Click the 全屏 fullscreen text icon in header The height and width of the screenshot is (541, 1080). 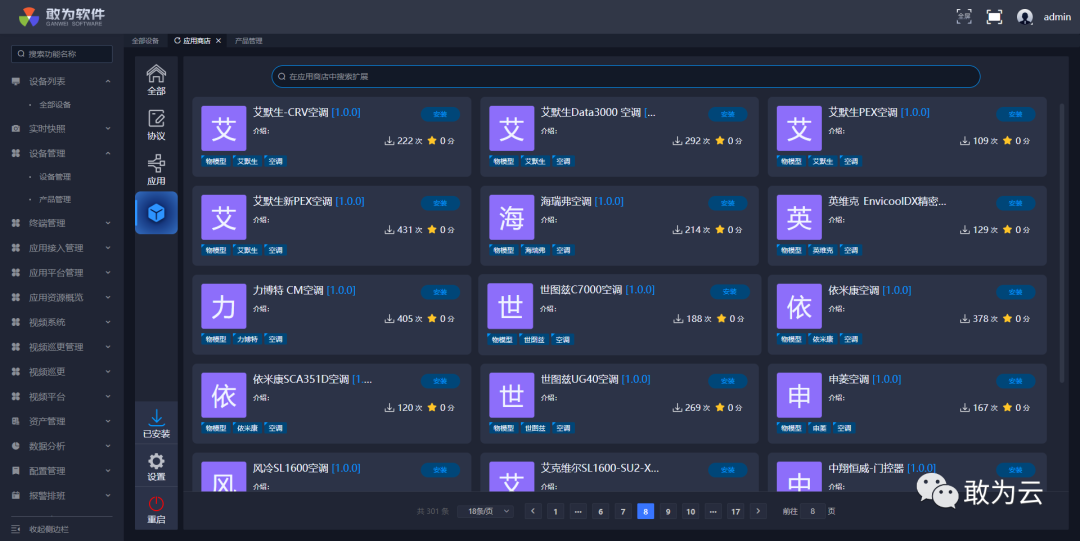point(964,17)
